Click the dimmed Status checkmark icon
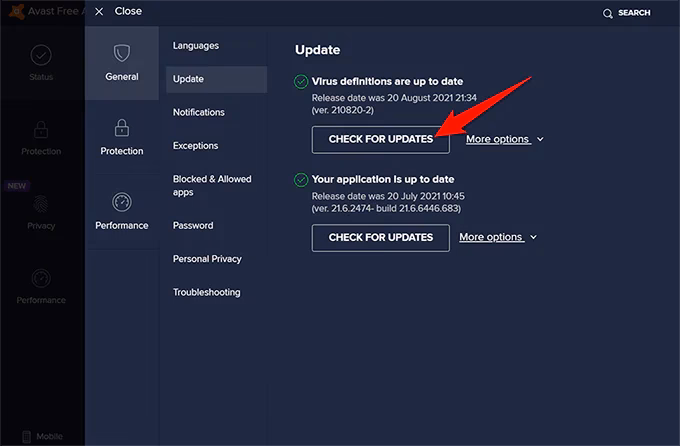The image size is (680, 446). click(x=41, y=55)
